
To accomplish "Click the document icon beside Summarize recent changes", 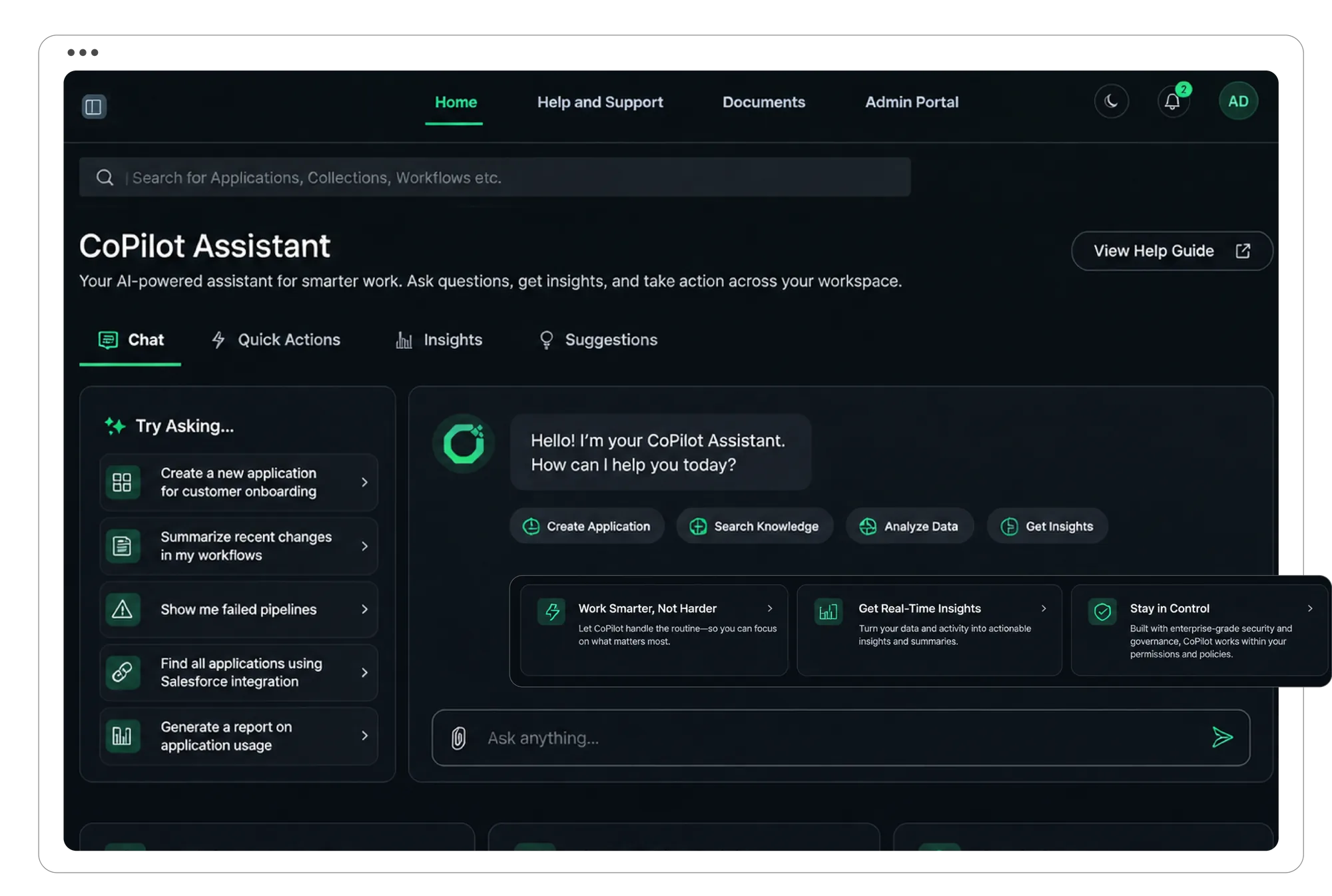I will click(x=123, y=546).
